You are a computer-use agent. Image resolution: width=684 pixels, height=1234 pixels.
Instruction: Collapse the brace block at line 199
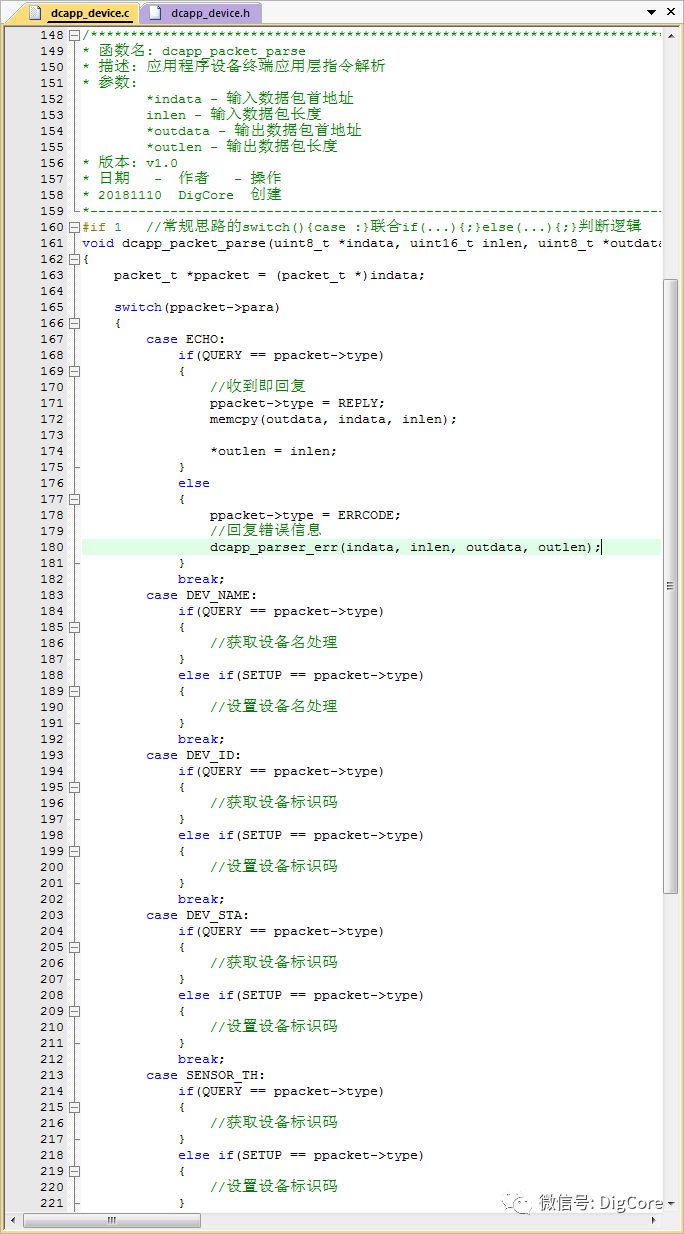click(74, 851)
